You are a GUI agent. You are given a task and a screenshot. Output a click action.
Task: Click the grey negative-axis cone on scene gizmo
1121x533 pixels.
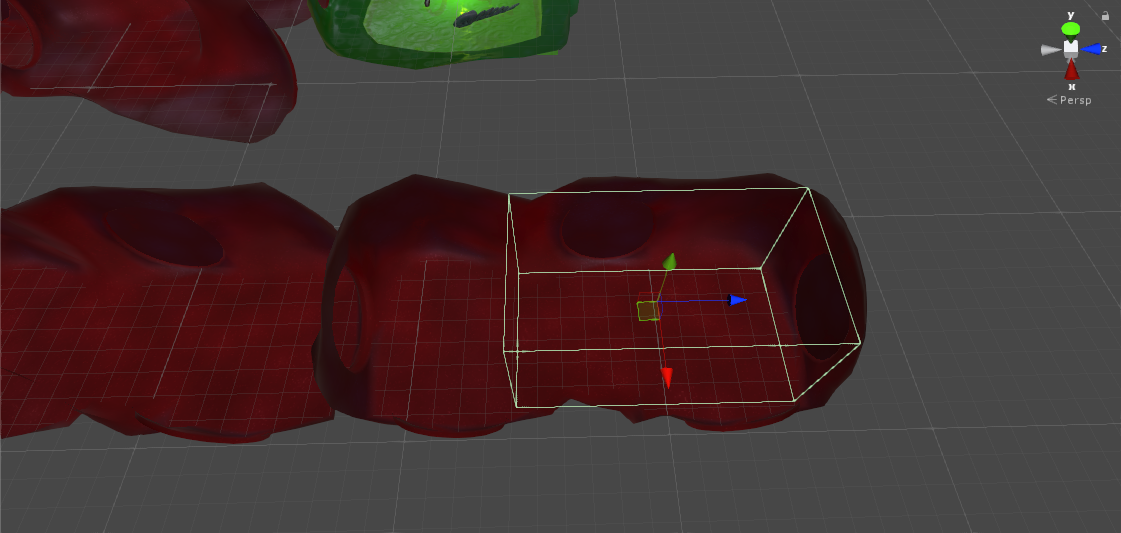point(1050,50)
